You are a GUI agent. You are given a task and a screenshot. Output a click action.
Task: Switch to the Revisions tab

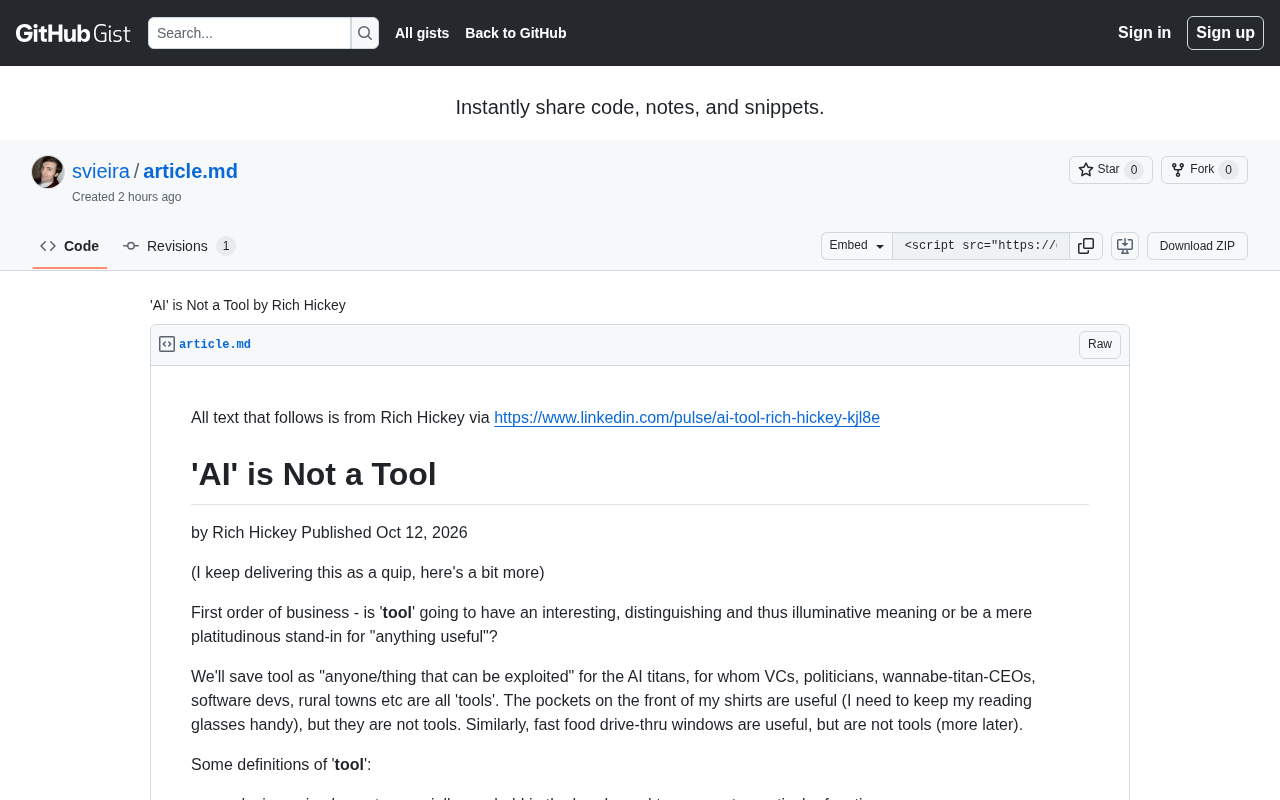point(179,246)
